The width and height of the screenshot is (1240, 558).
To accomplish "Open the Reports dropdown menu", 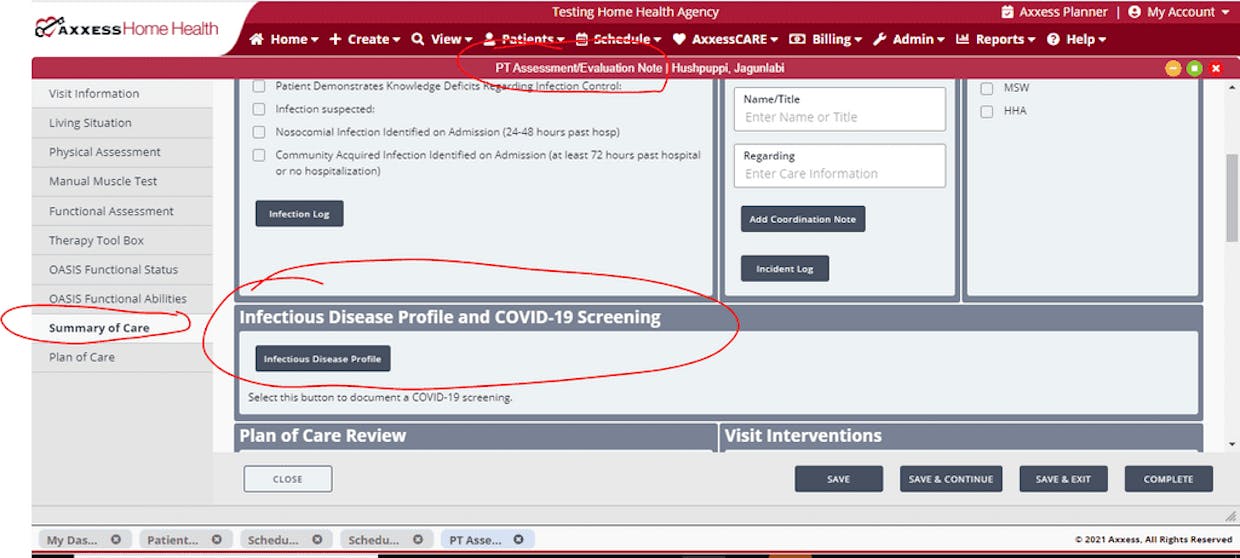I will point(996,39).
